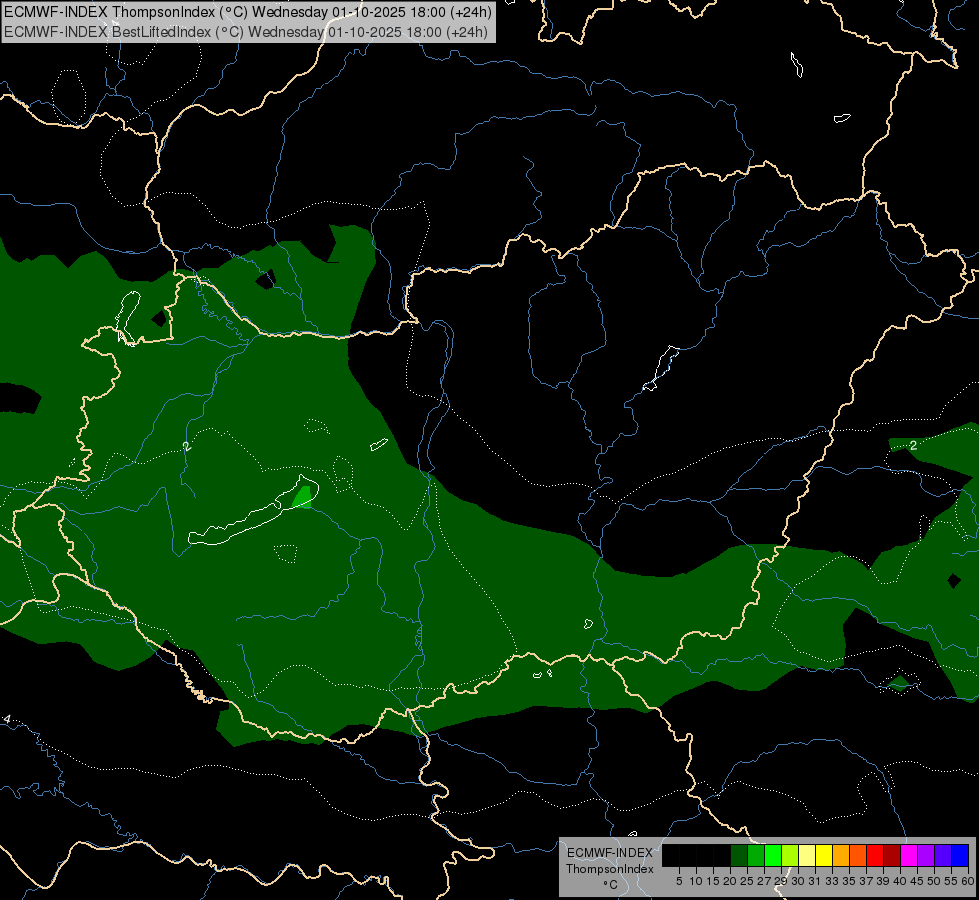Pick the yellow-green 29–30 legend swatch

tap(790, 856)
